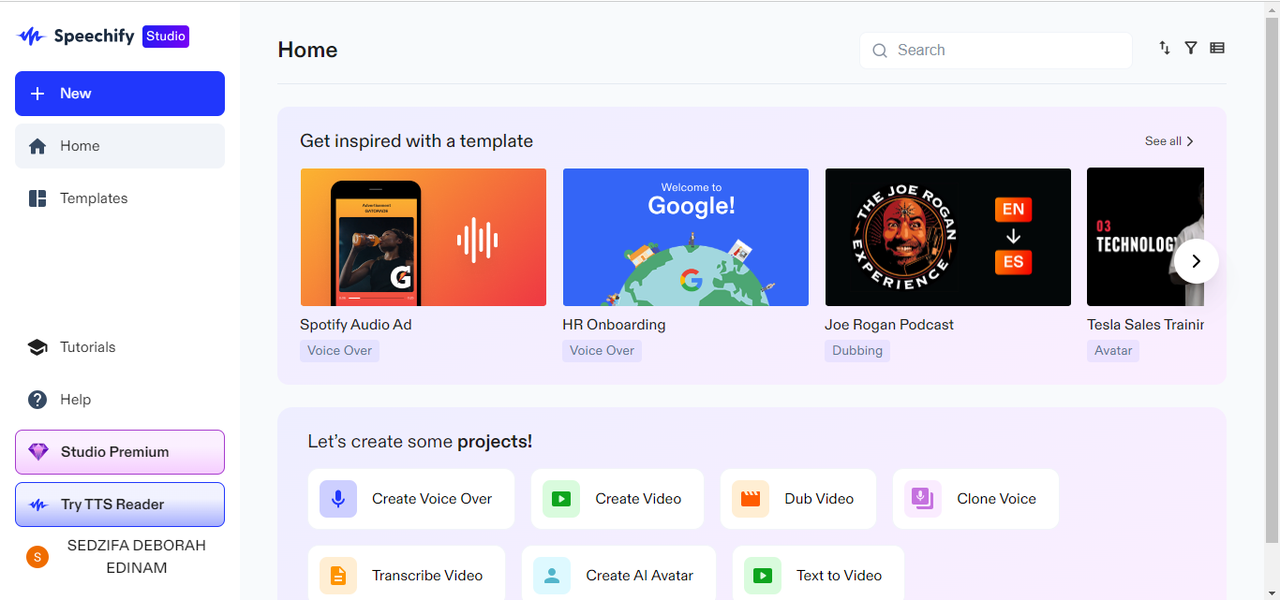Click the Avatar tag under Tesla template
Screen dimensions: 1280x600
(1113, 350)
